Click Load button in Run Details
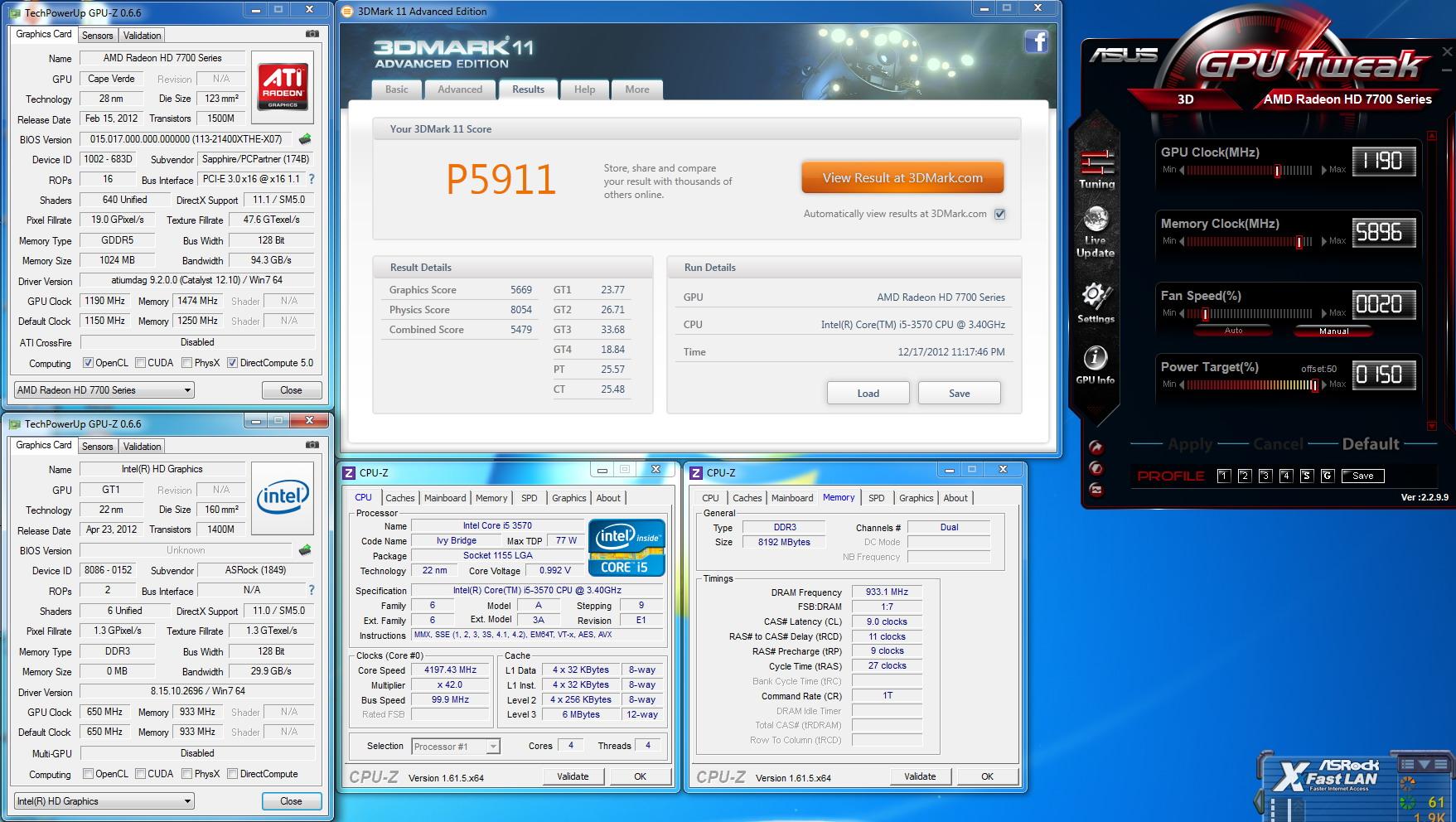Image resolution: width=1456 pixels, height=822 pixels. [868, 394]
